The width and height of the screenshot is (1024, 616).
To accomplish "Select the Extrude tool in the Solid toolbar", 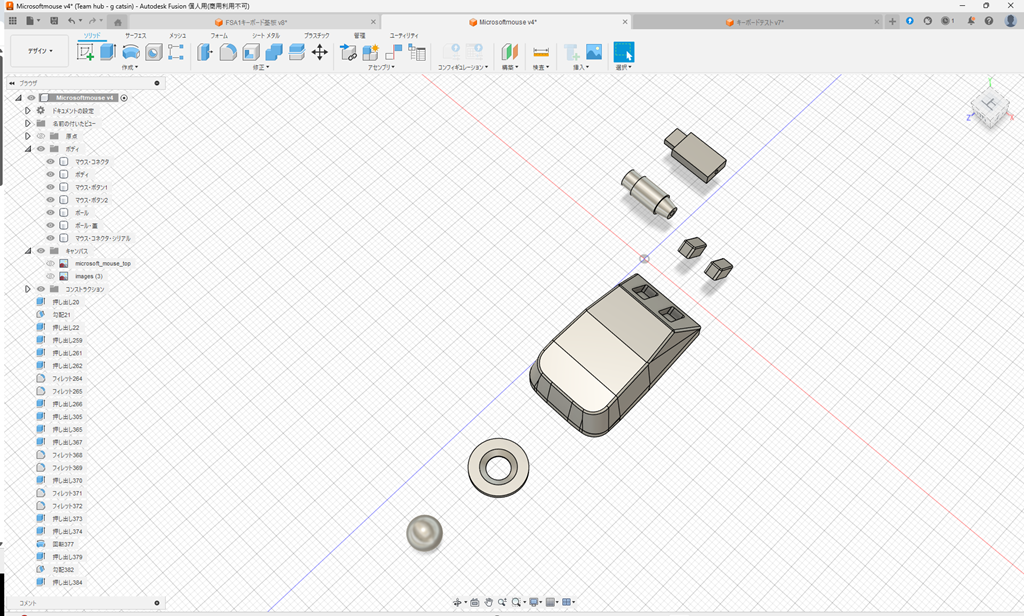I will pyautogui.click(x=107, y=52).
